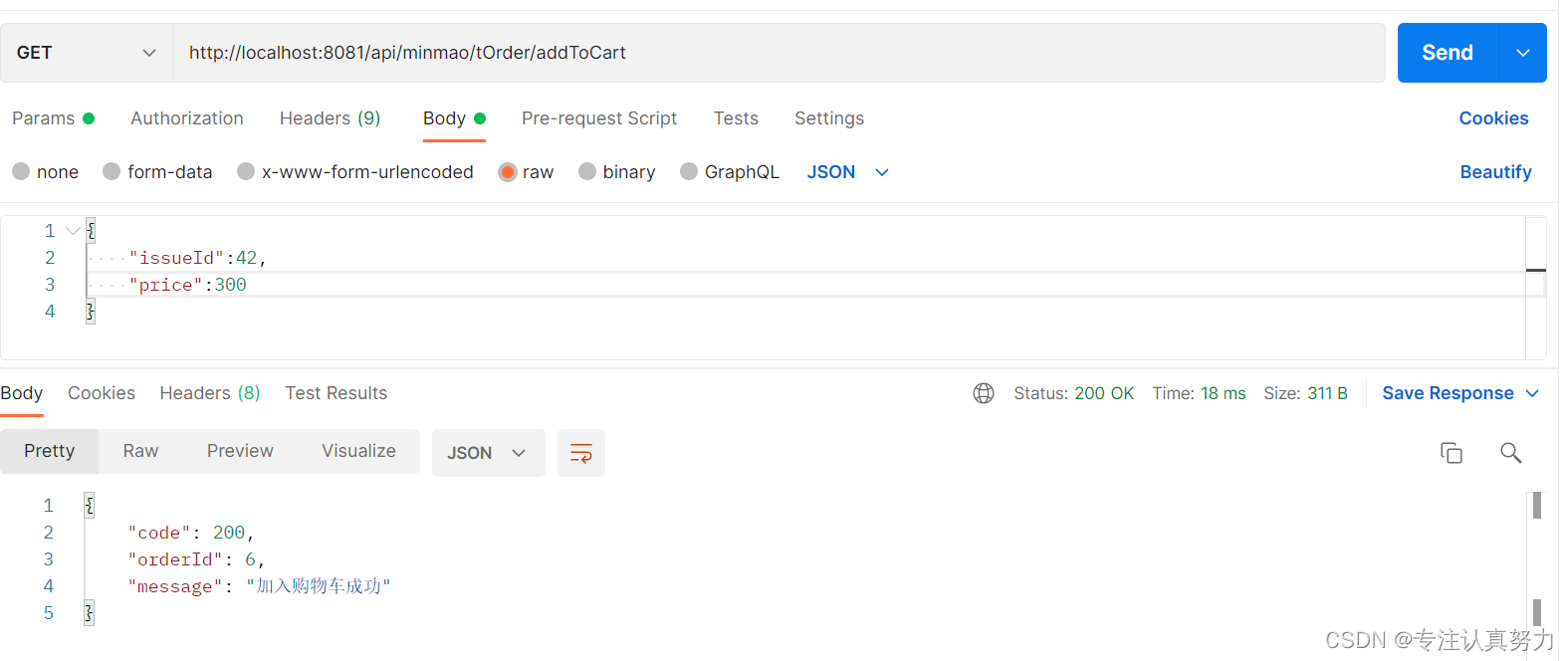
Task: Click the "code": 200 response line
Action: 191,533
